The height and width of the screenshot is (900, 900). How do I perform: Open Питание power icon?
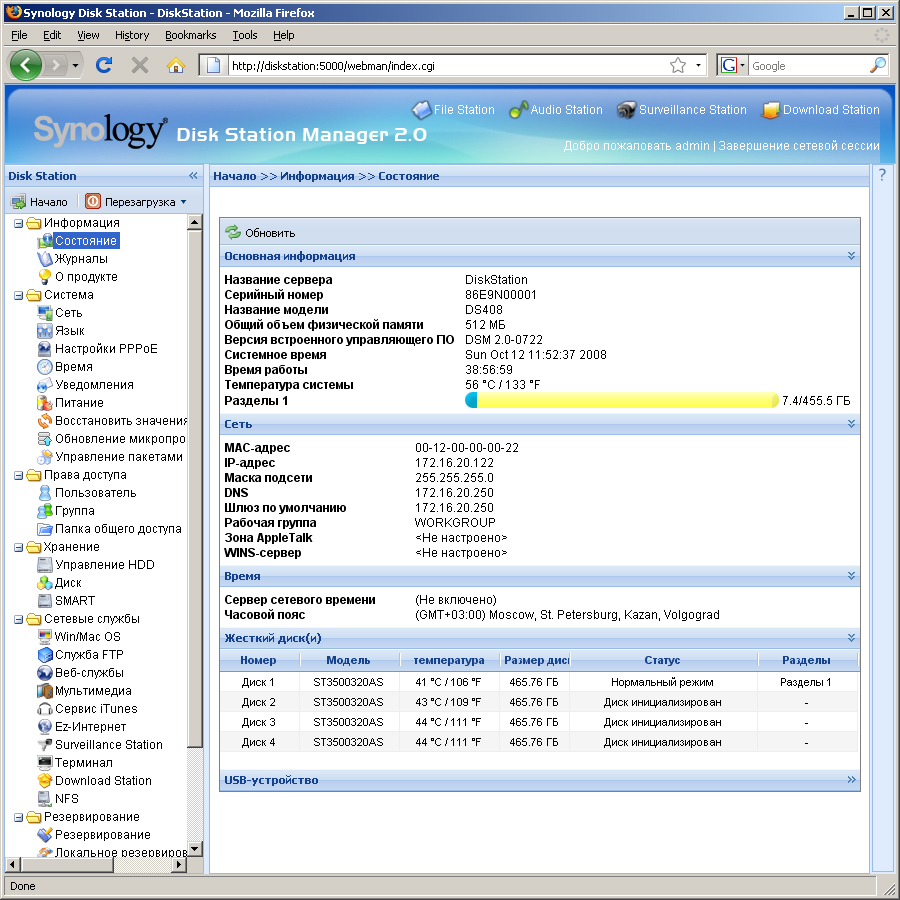tap(45, 402)
